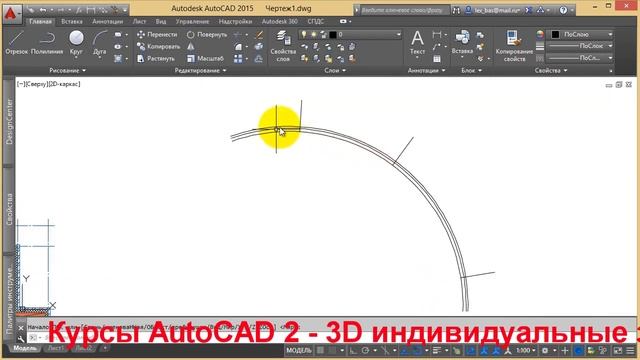The width and height of the screenshot is (640, 360).
Task: Open the layer dropdown showing 0
Action: (x=351, y=35)
